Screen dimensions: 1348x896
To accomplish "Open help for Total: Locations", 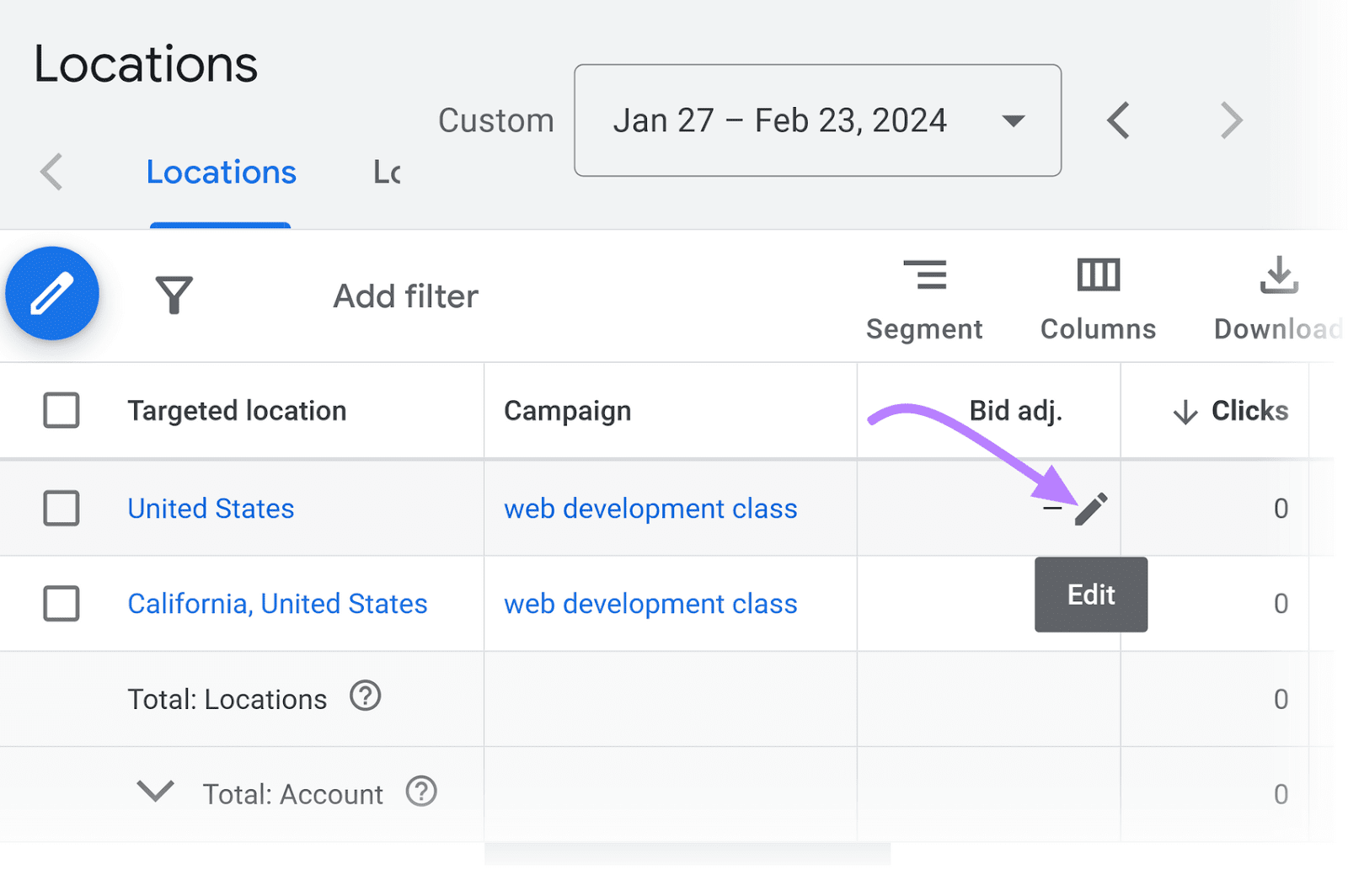I will [366, 697].
